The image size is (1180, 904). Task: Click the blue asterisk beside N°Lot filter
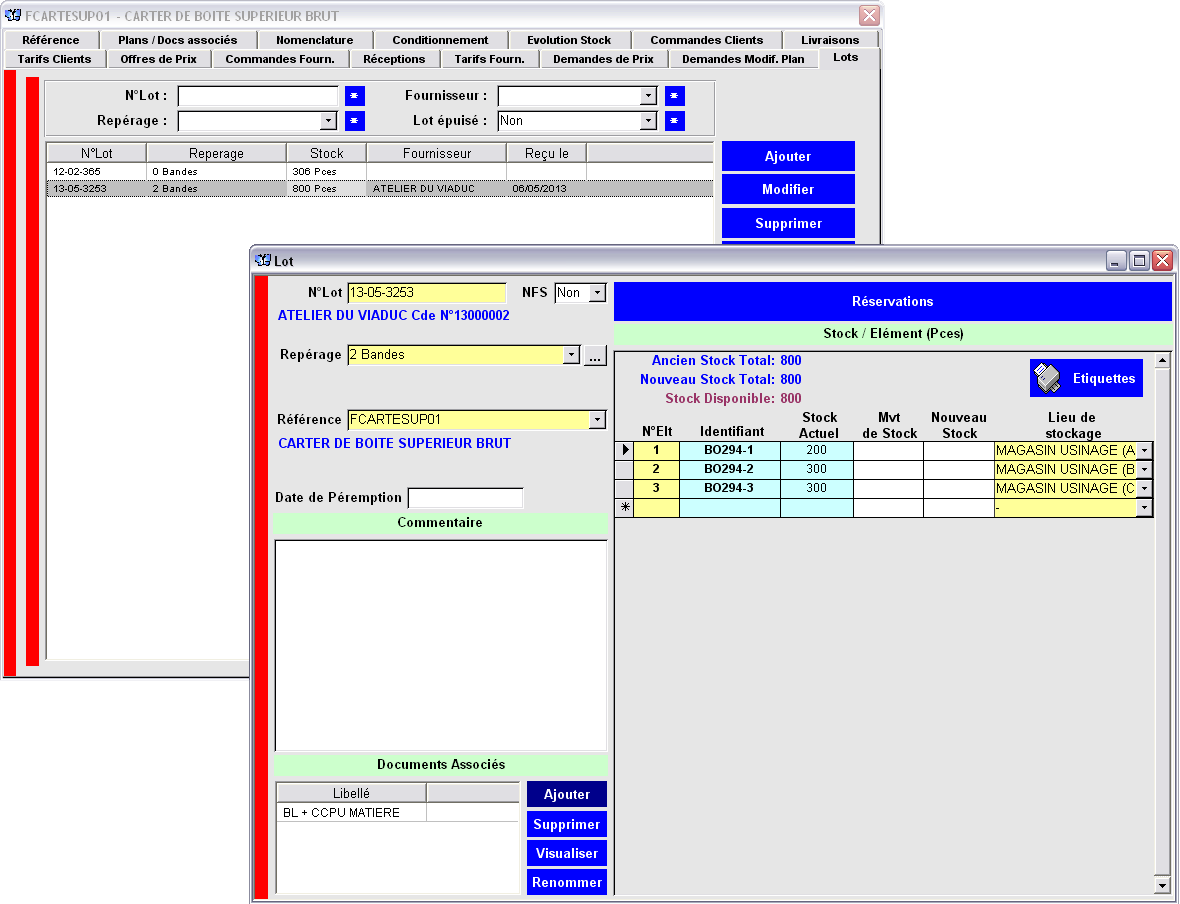coord(355,96)
